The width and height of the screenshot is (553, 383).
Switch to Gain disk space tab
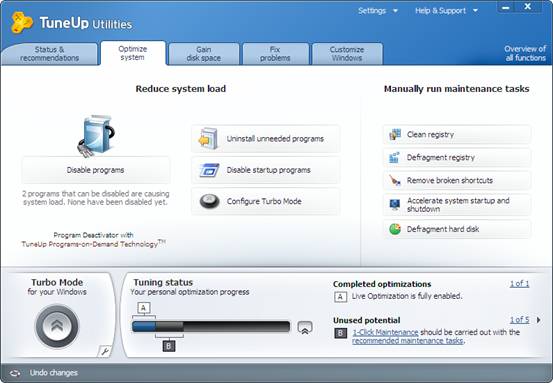tap(204, 54)
